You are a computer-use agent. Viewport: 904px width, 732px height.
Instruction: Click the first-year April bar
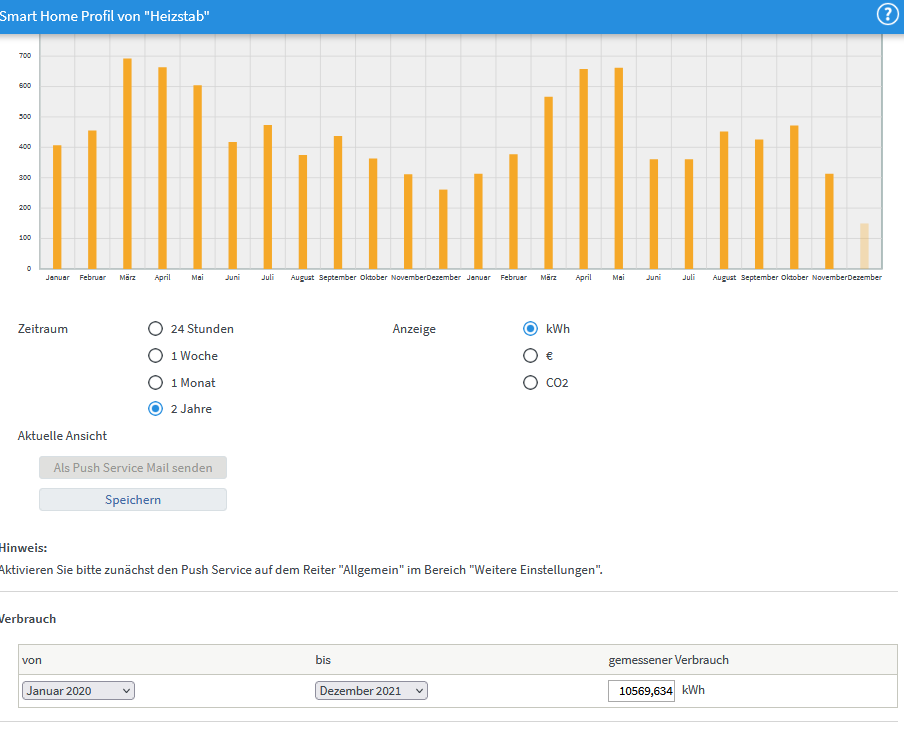tap(162, 168)
